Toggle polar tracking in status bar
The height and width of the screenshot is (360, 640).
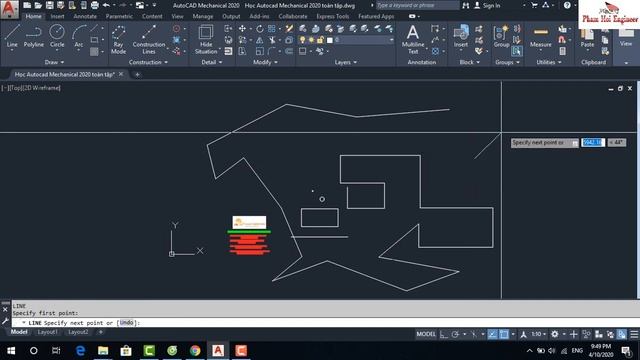455,335
